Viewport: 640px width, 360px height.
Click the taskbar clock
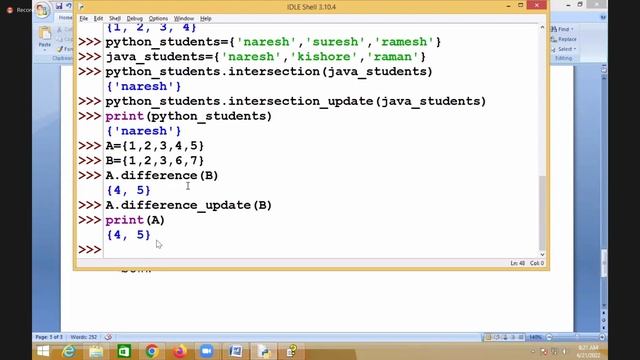click(x=588, y=351)
